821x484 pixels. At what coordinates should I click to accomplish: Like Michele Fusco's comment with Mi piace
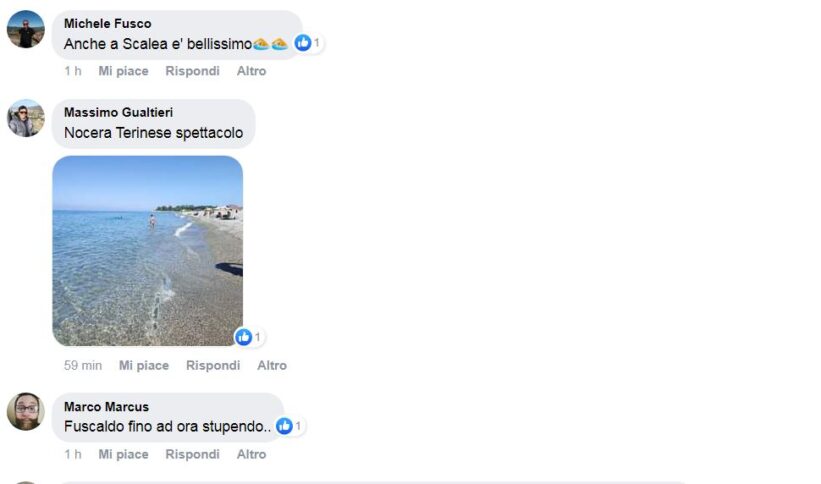point(124,71)
